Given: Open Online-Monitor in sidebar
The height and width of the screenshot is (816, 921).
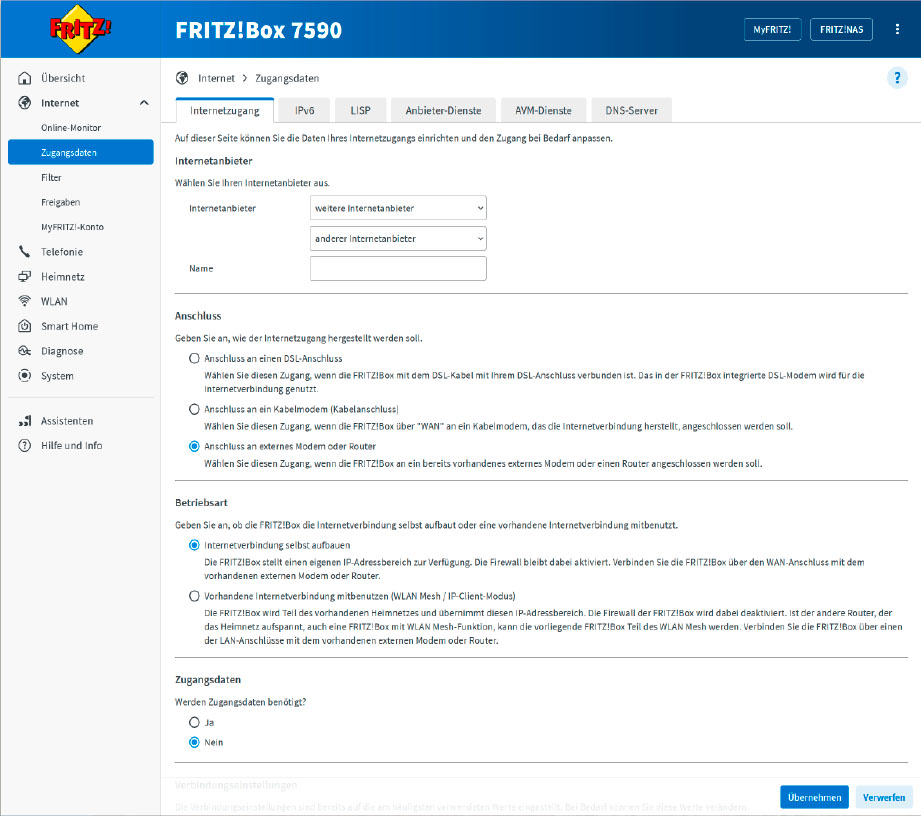Looking at the screenshot, I should click(71, 127).
